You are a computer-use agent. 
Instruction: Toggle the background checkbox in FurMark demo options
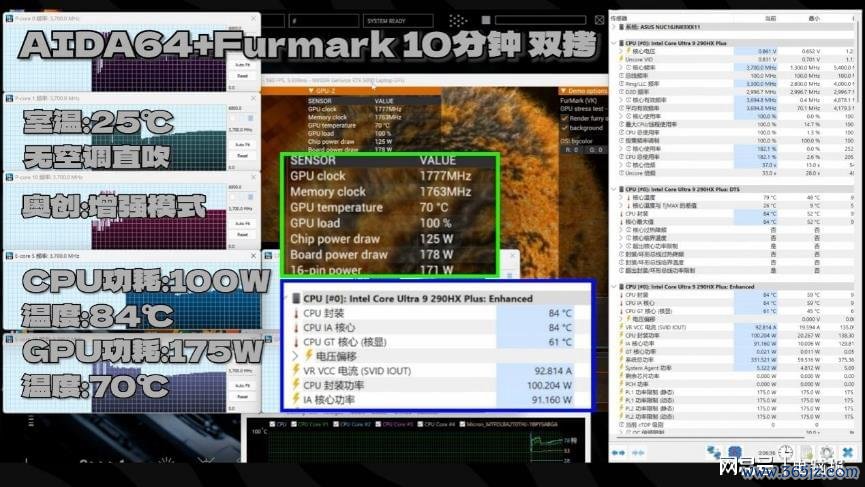pyautogui.click(x=564, y=127)
